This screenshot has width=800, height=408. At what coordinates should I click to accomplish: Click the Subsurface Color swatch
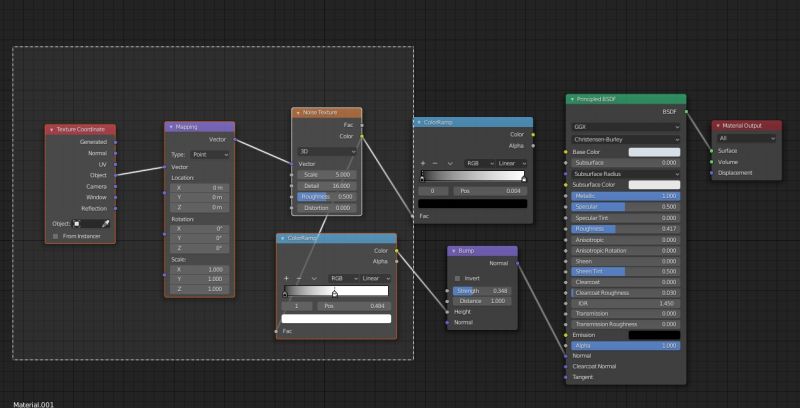(654, 185)
